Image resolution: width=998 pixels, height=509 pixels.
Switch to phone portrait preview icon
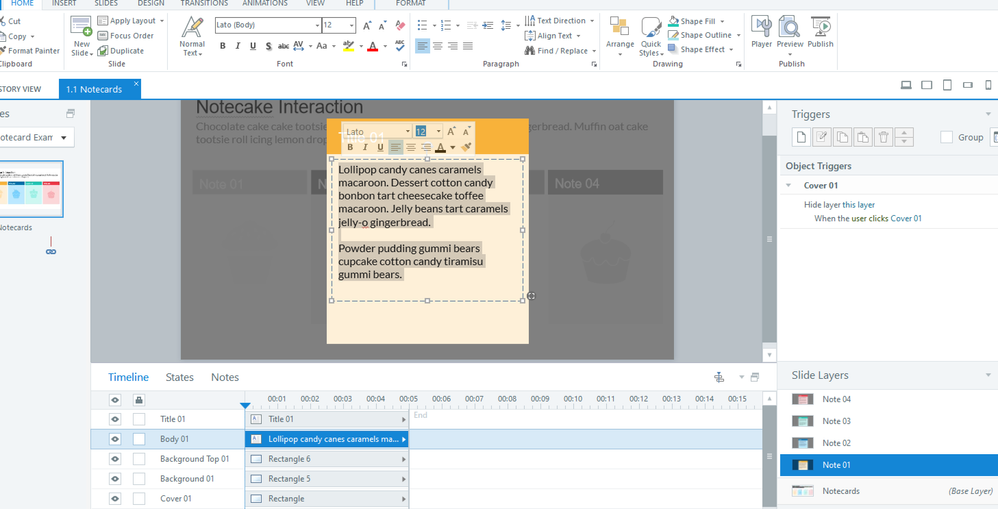[989, 85]
